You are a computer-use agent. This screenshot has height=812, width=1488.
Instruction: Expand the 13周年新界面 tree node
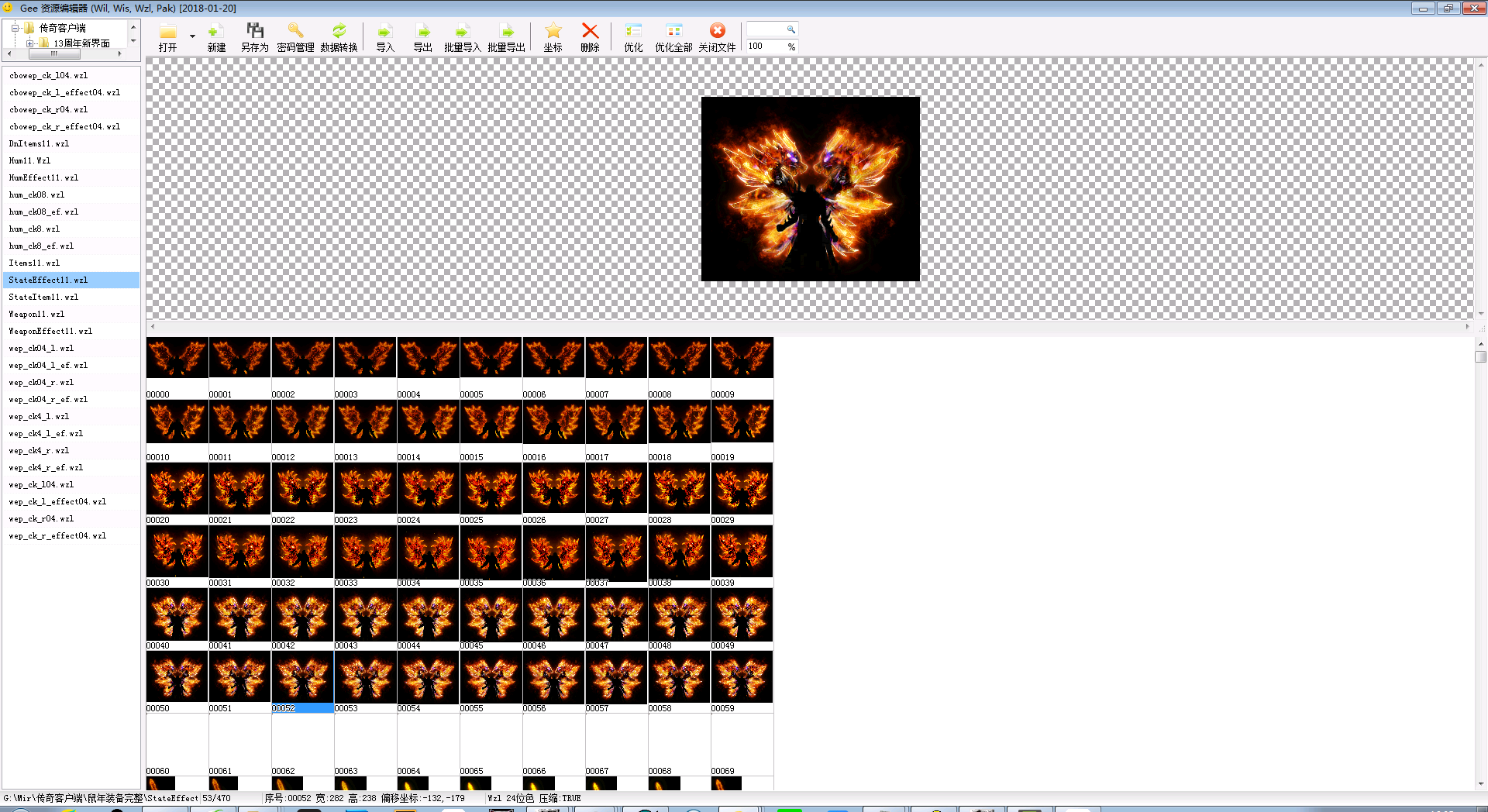[x=30, y=43]
